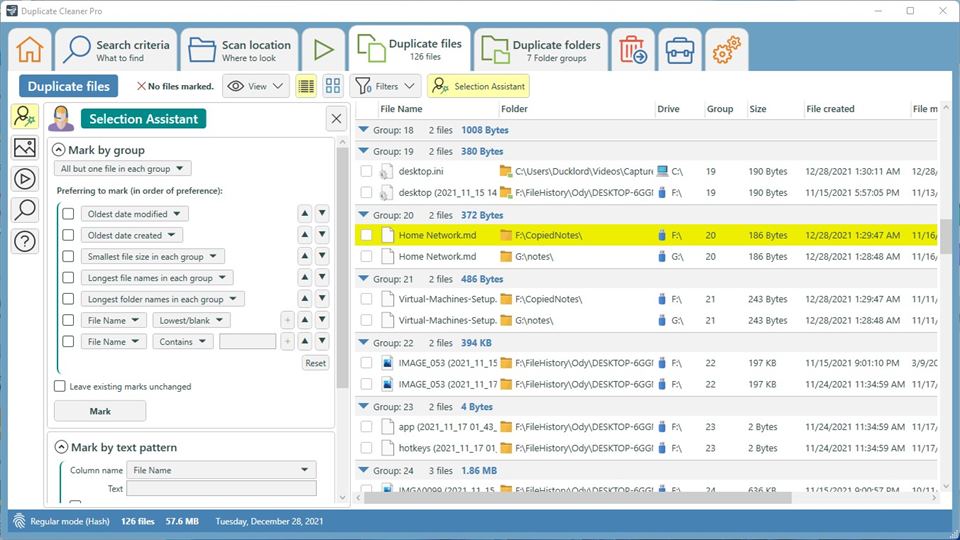The image size is (960, 540).
Task: Enable the Oldest date modified checkbox
Action: click(x=68, y=213)
